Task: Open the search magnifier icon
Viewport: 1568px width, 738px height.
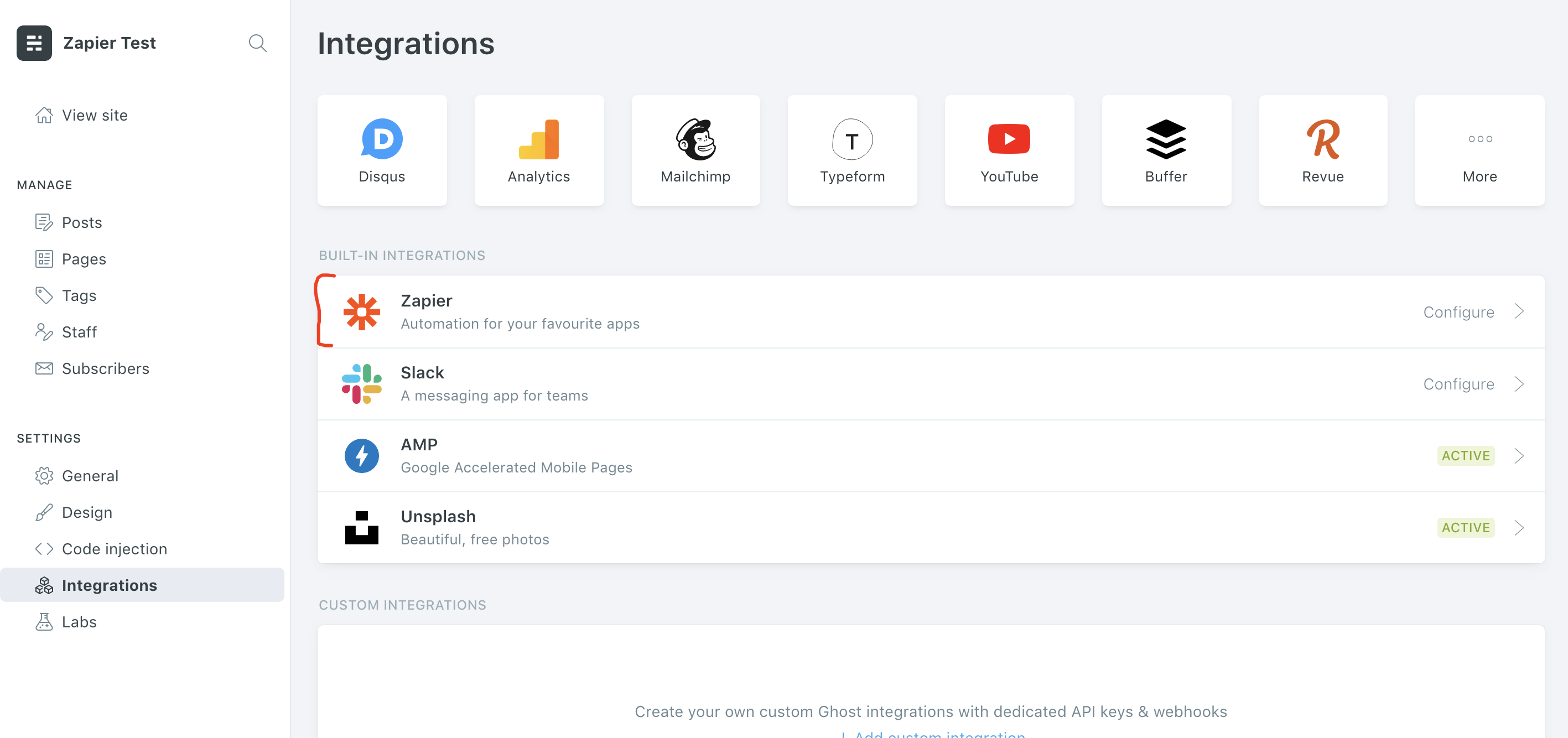Action: pos(257,43)
